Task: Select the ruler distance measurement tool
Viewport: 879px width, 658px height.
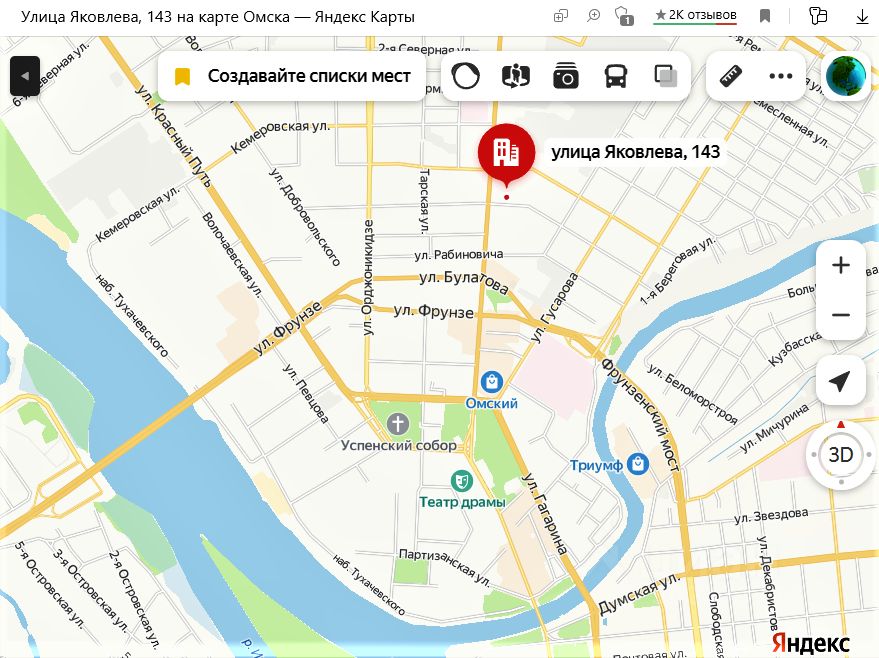Action: pos(731,76)
